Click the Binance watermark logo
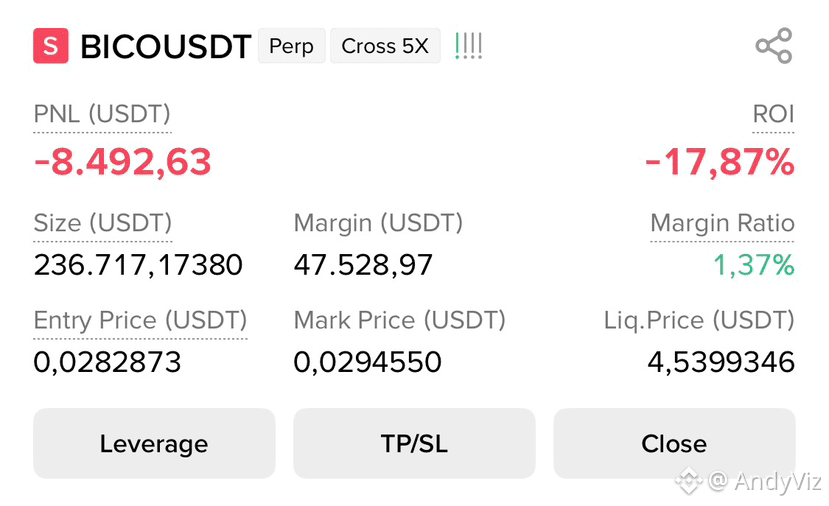 coord(688,481)
